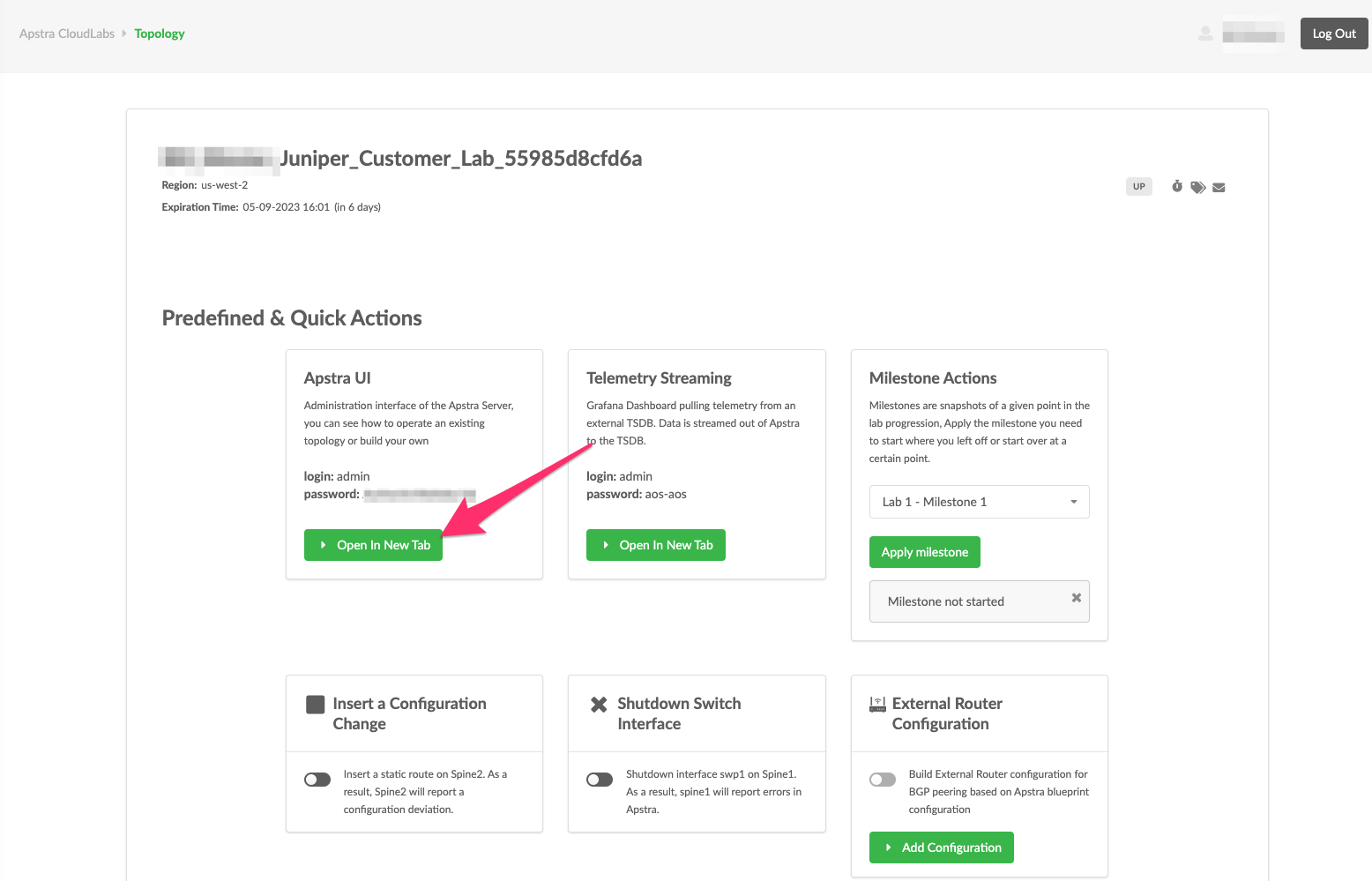This screenshot has width=1372, height=881.
Task: Click the stopwatch timer icon near the UP badge
Action: [1176, 186]
